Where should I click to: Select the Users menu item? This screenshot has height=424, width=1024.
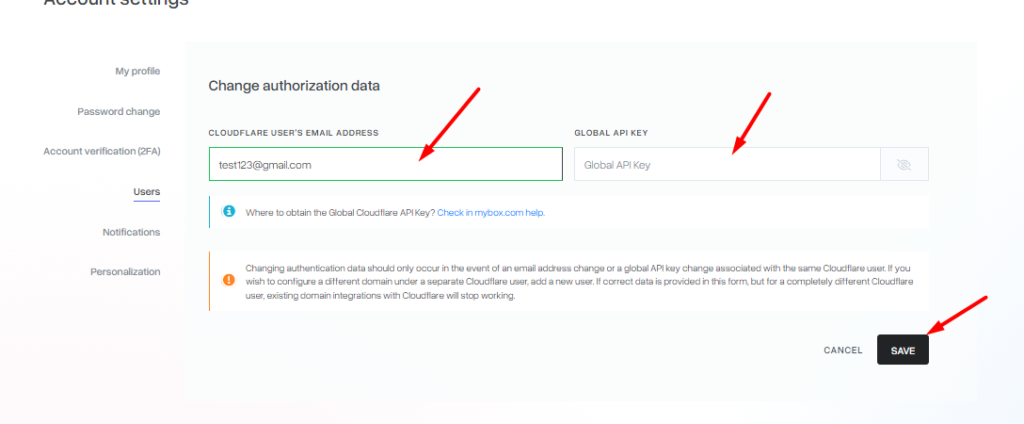(147, 192)
